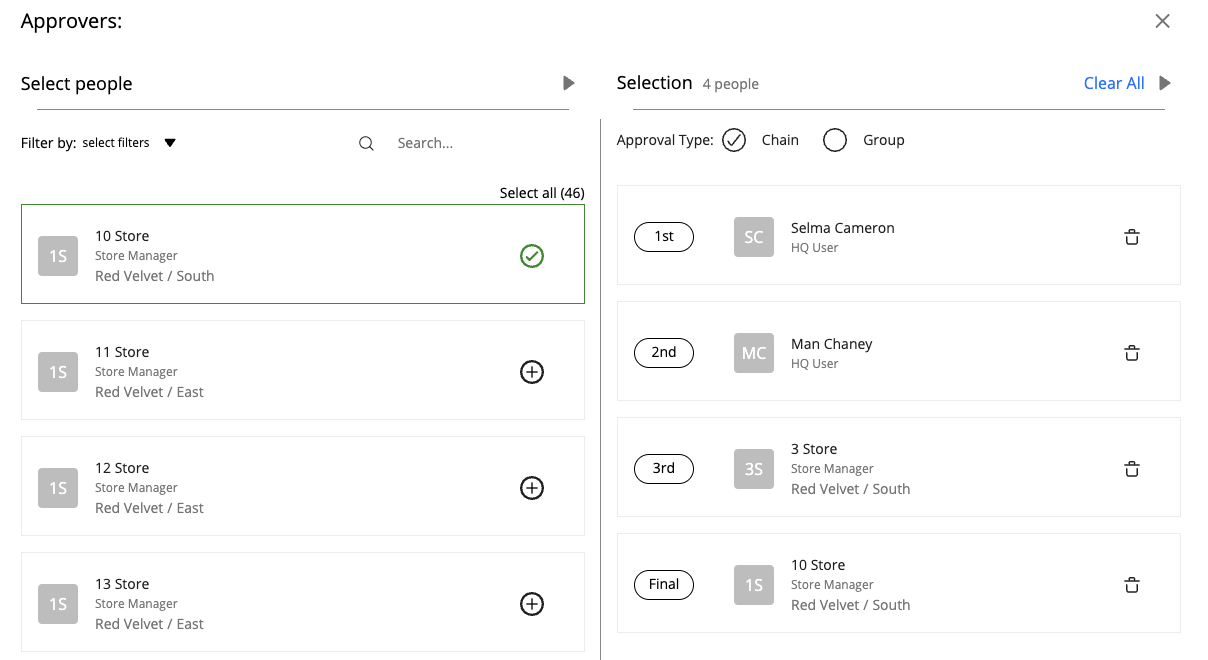Screen dimensions: 1208x660
Task: Click the 12 Store name text
Action: [x=122, y=468]
